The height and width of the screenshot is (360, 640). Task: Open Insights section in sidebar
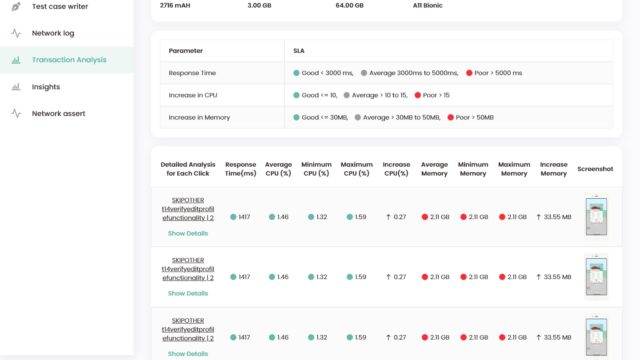tap(46, 87)
